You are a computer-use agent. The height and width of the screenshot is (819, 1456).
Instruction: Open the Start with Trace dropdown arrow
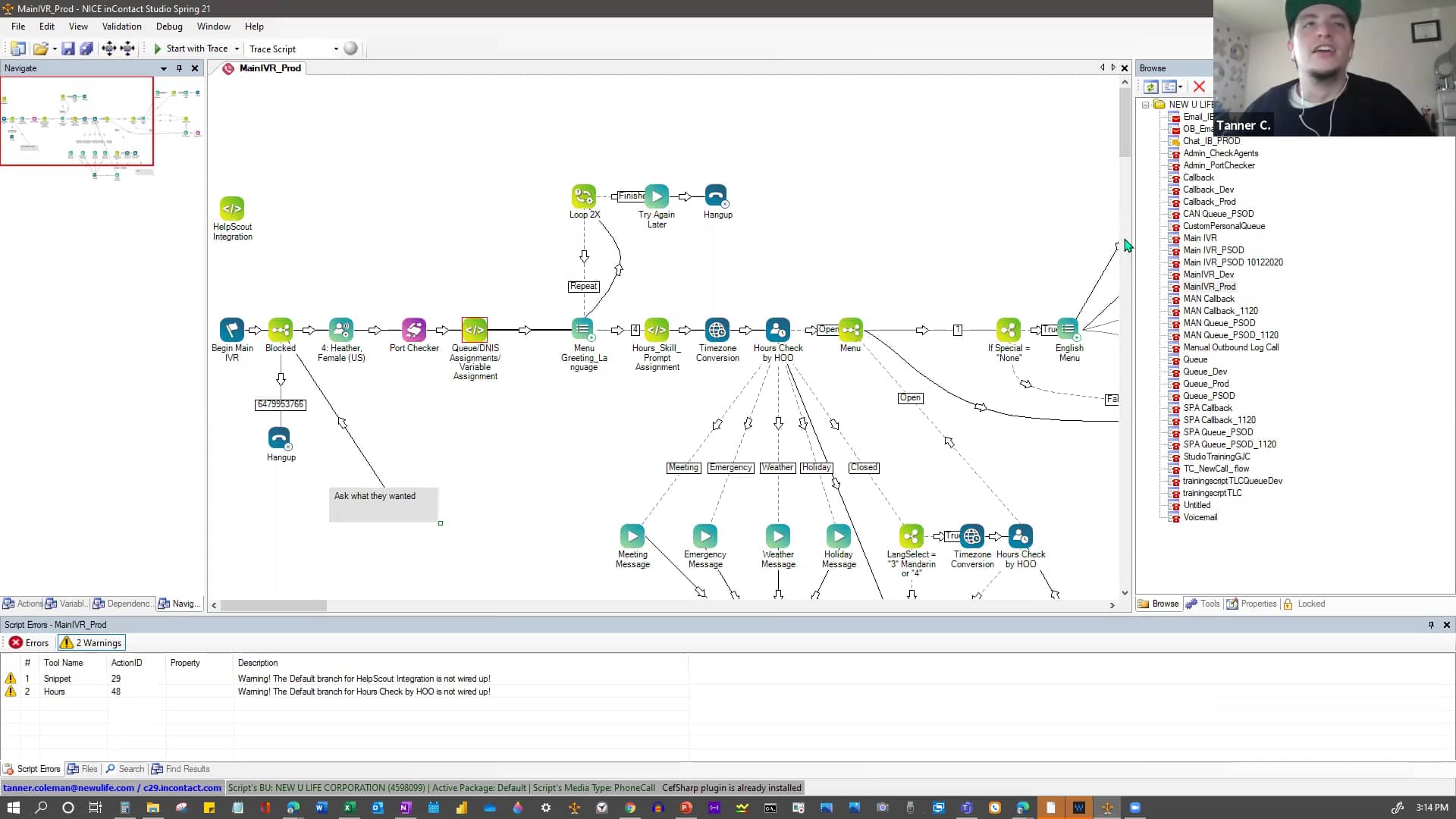[237, 49]
